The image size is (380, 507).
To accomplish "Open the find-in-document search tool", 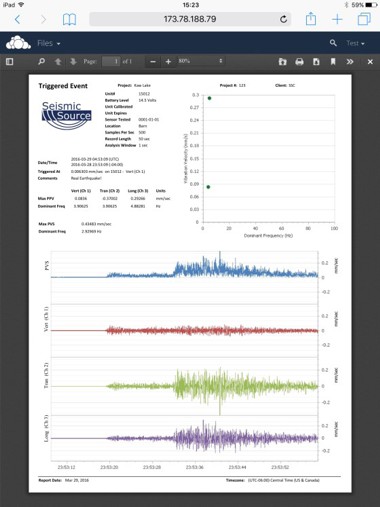I will click(41, 62).
